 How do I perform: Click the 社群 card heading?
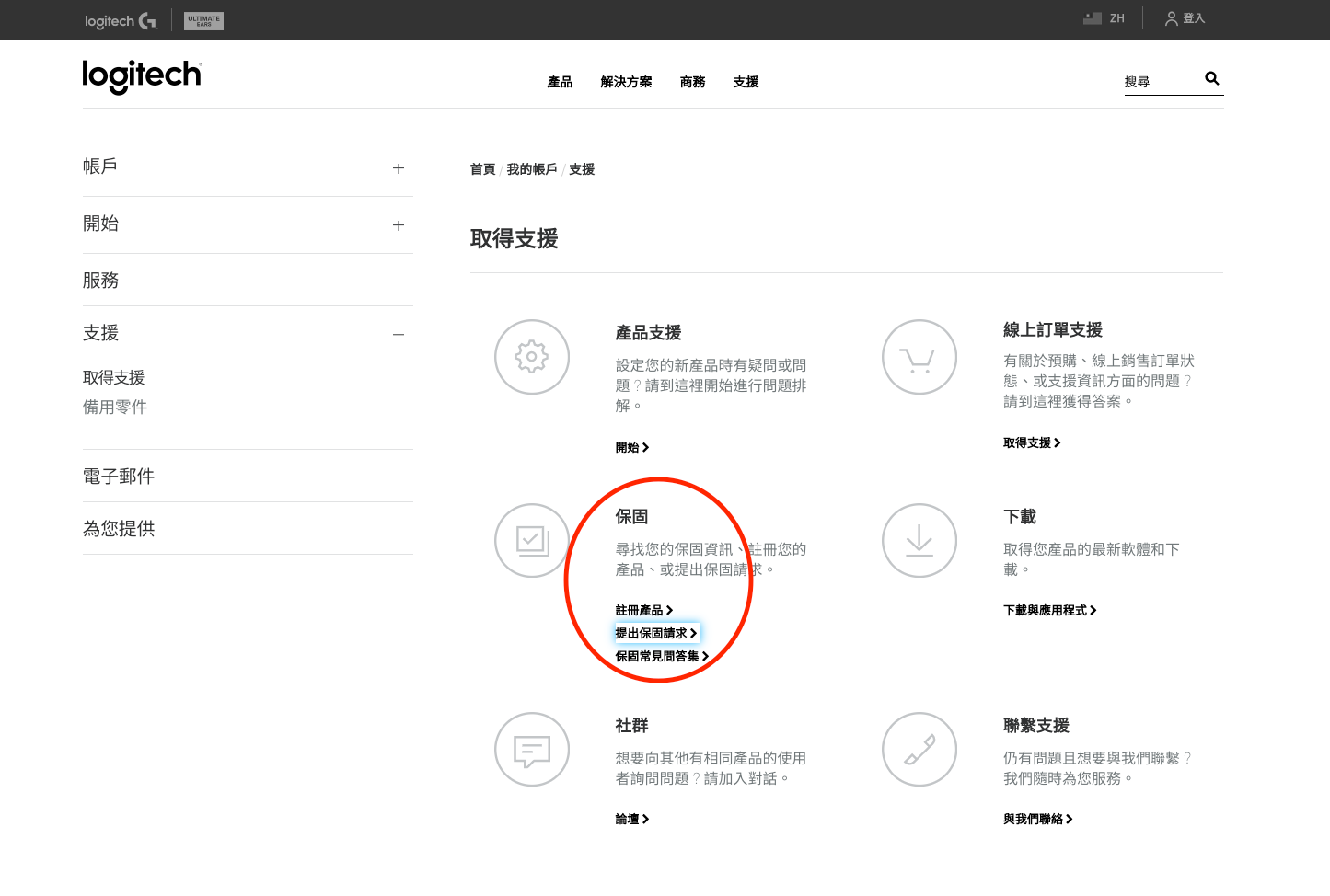(632, 726)
